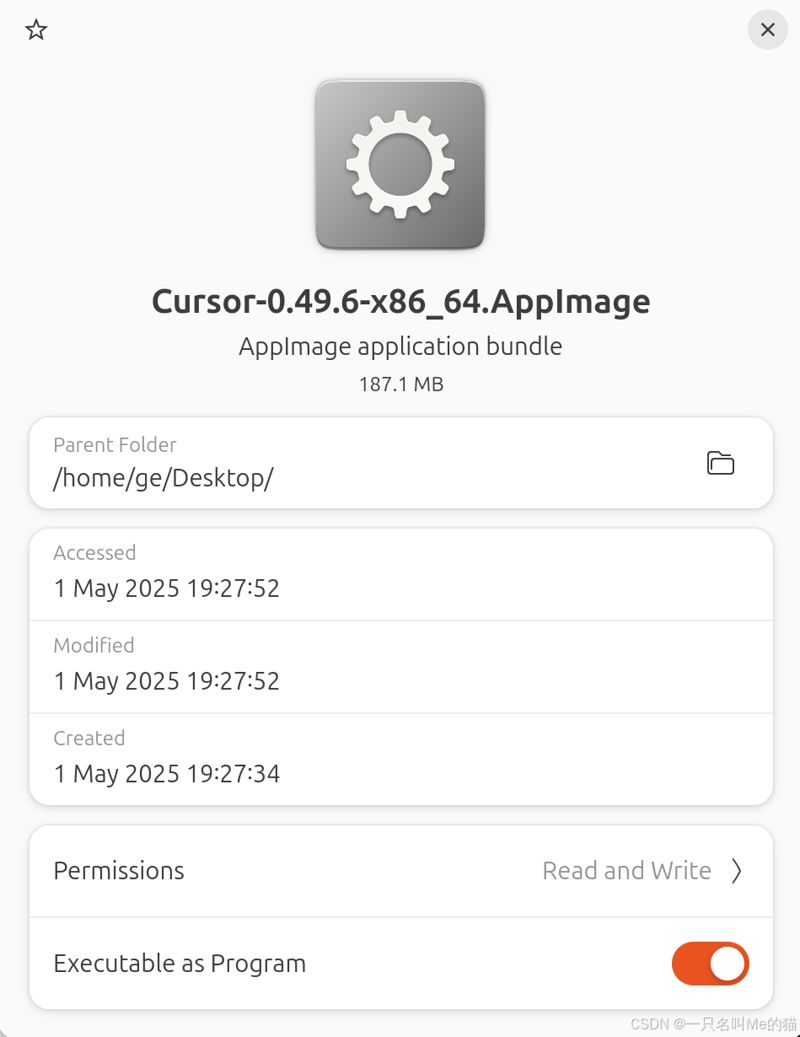
Task: Select the Created timestamp row
Action: click(x=400, y=757)
